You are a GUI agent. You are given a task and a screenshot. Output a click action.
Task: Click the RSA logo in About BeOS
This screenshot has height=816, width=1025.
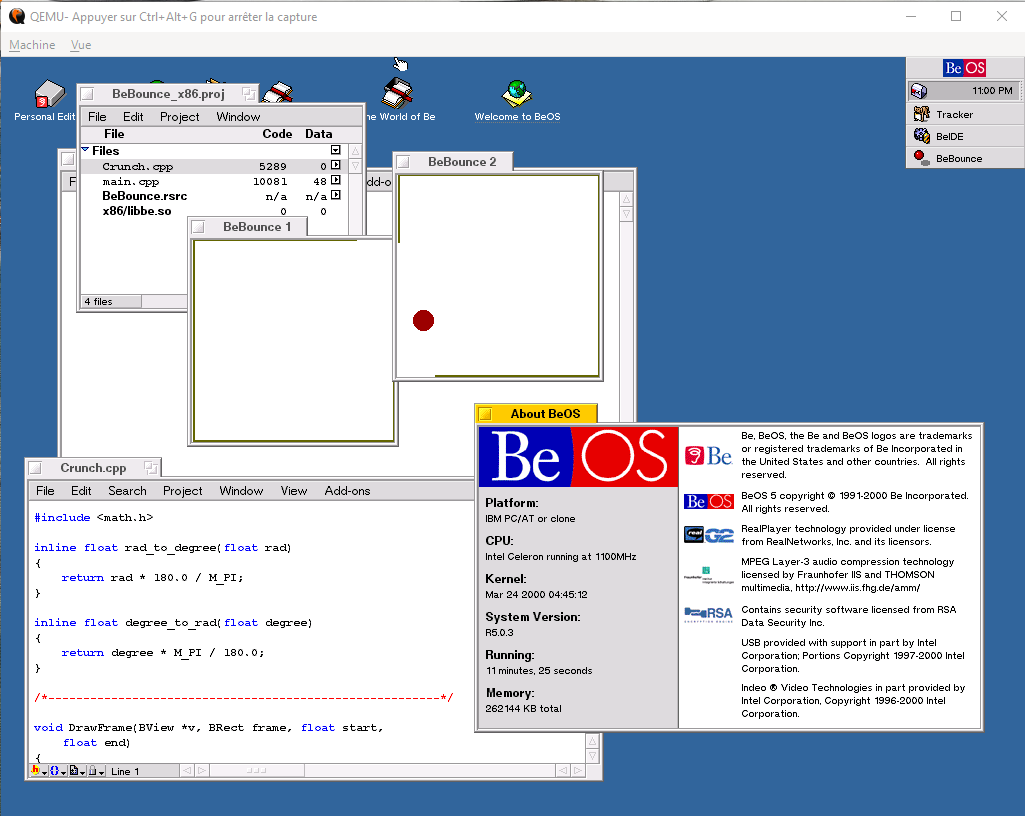coord(709,614)
